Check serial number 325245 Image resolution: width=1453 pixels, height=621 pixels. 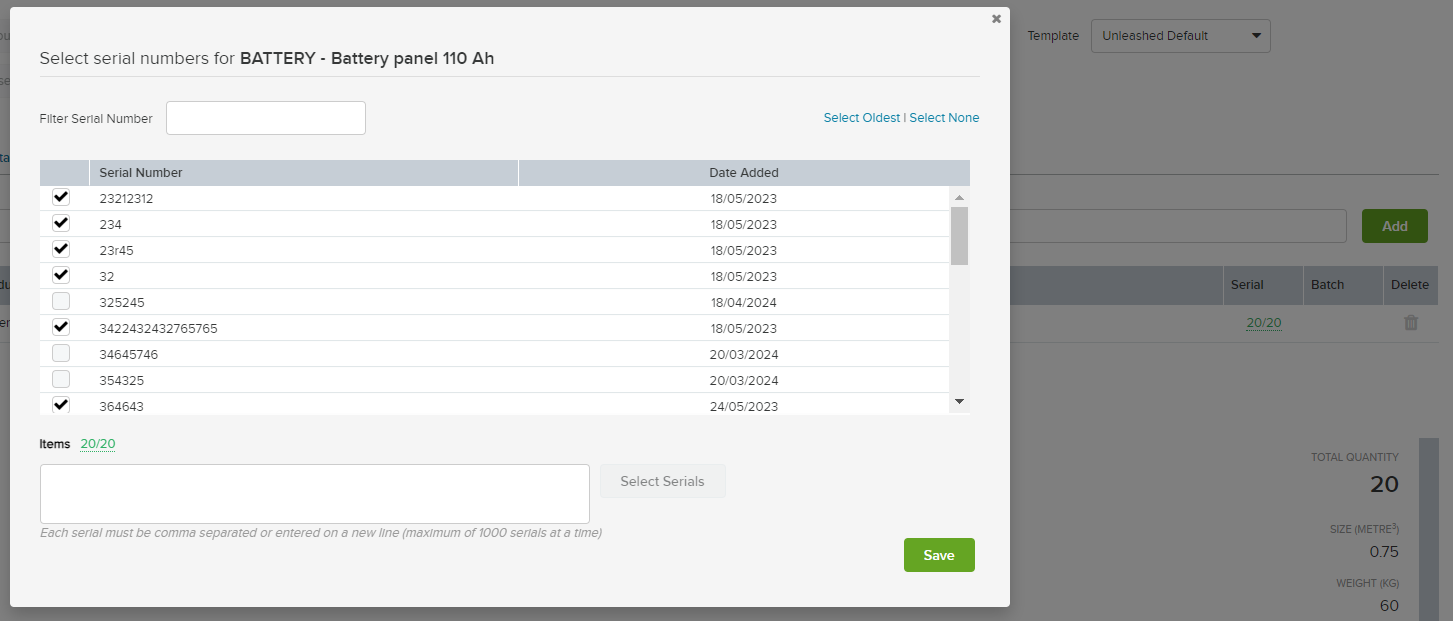tap(61, 300)
